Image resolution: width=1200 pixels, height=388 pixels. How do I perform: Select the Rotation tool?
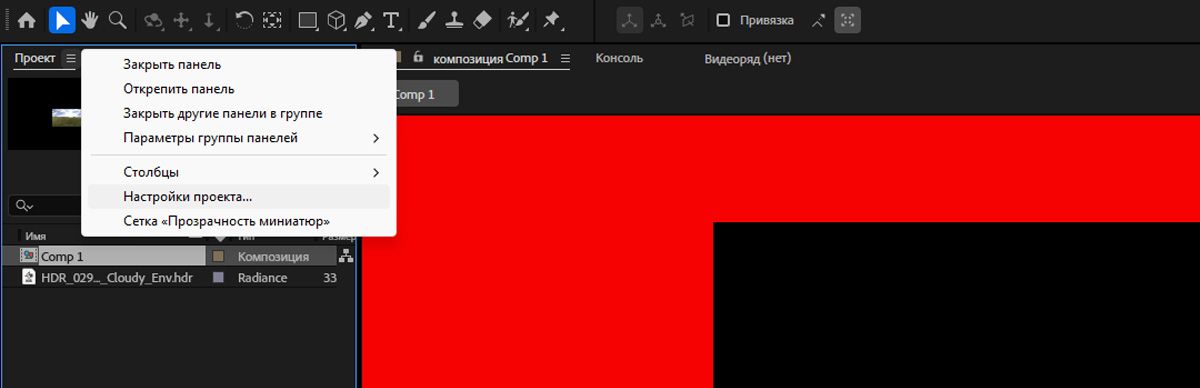[244, 19]
